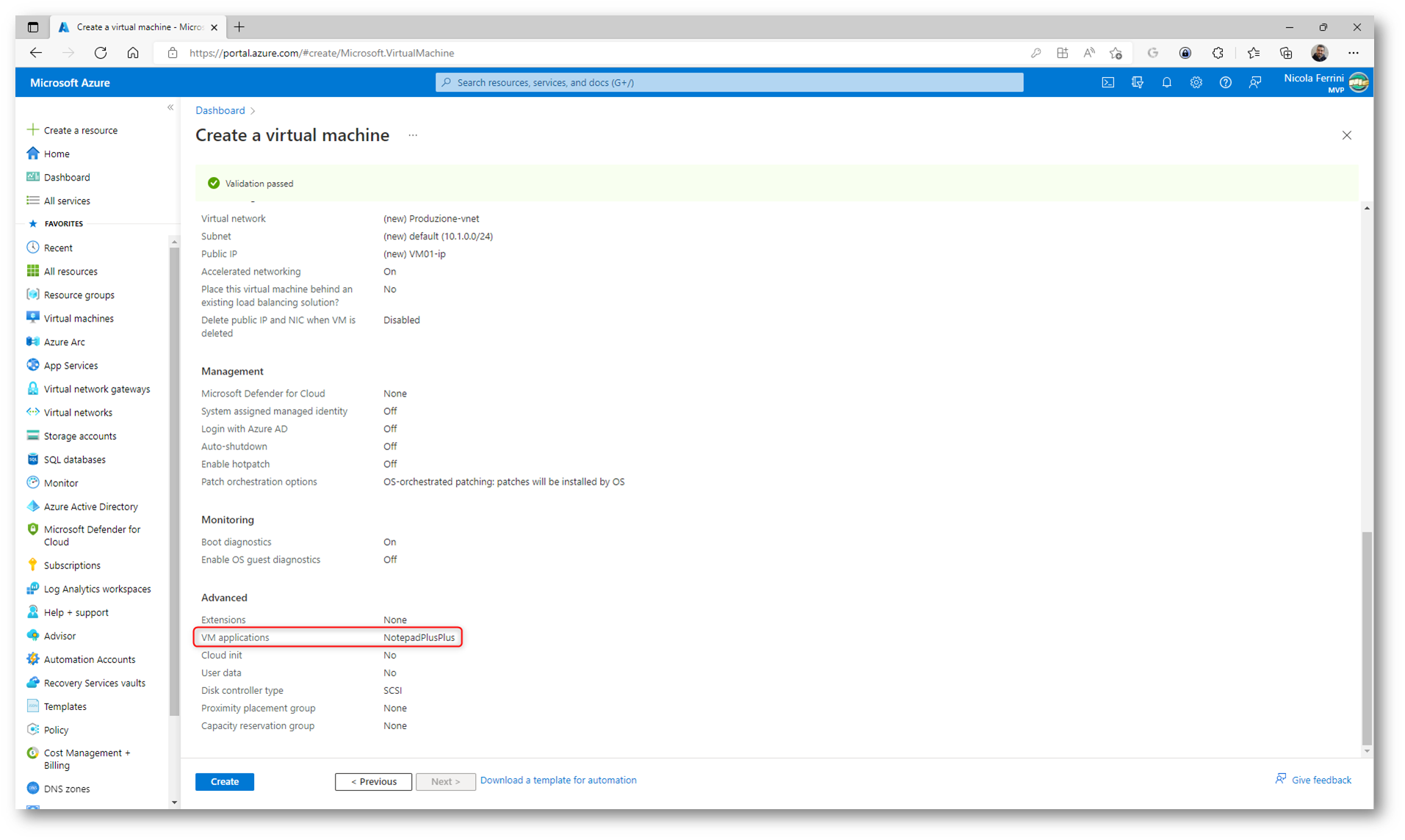Click the Azure search resources field
Image resolution: width=1405 pixels, height=840 pixels.
pyautogui.click(x=729, y=83)
